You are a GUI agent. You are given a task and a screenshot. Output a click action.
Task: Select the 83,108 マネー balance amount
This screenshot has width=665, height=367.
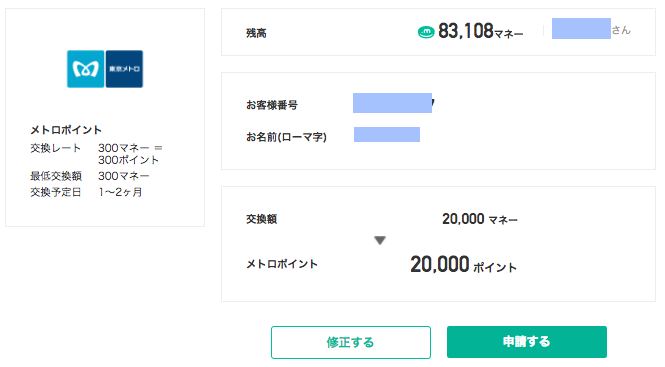point(481,31)
